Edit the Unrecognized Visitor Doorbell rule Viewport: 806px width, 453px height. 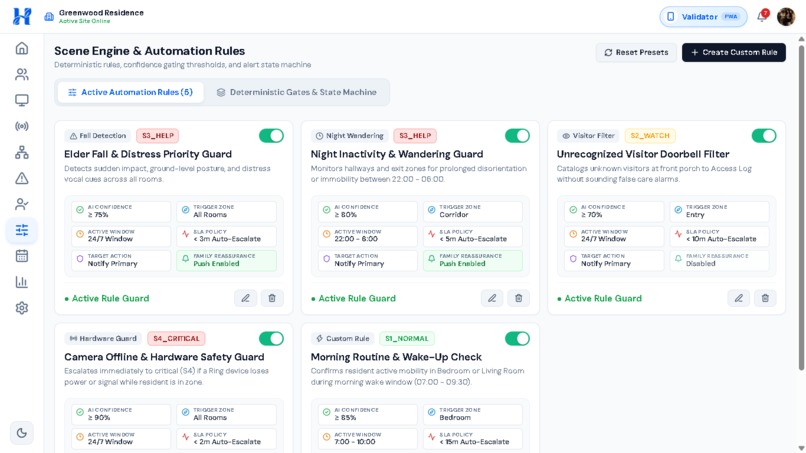click(739, 298)
